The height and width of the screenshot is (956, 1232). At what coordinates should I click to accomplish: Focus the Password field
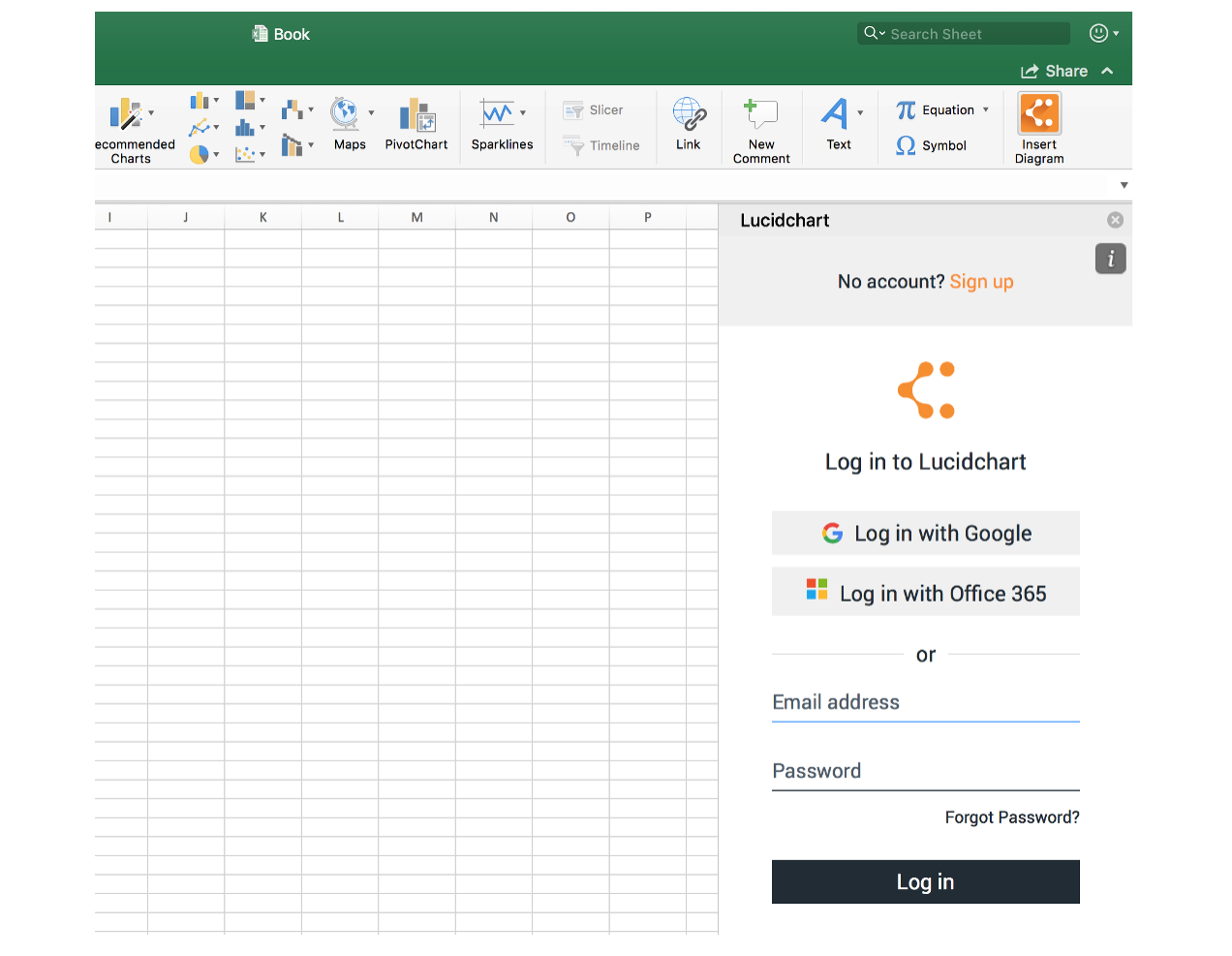tap(926, 772)
